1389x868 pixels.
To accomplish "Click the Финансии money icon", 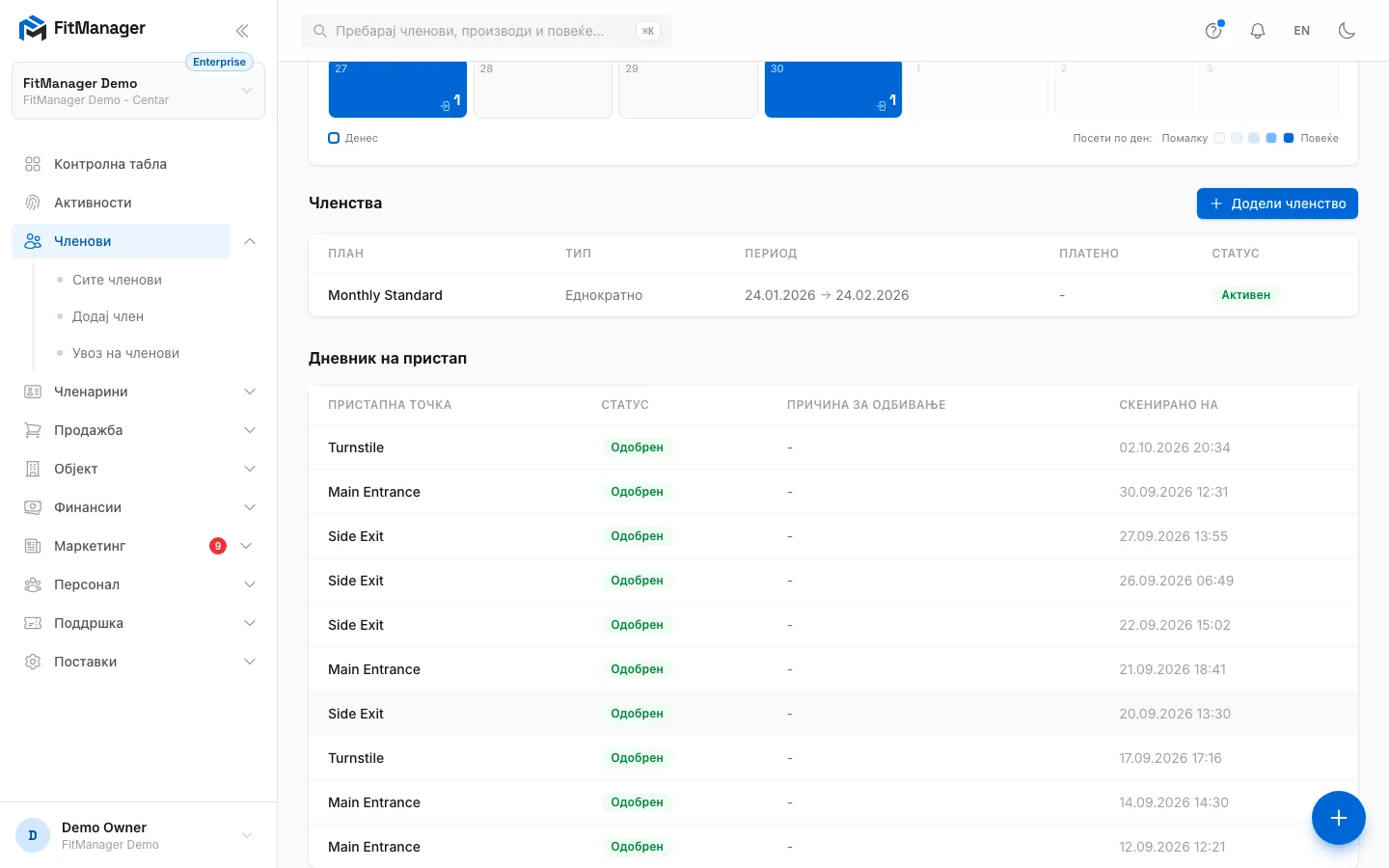I will pyautogui.click(x=33, y=507).
